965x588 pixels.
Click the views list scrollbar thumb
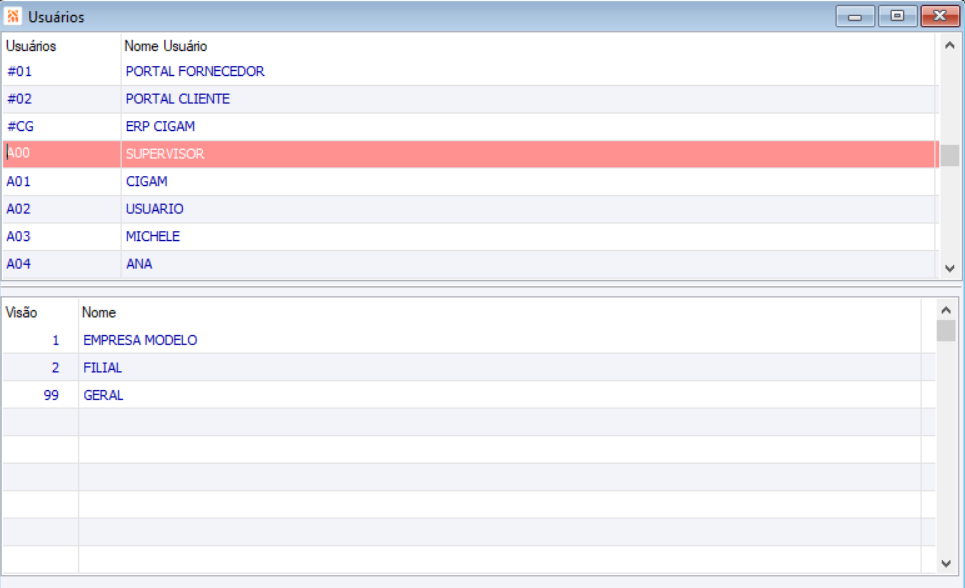pos(946,331)
